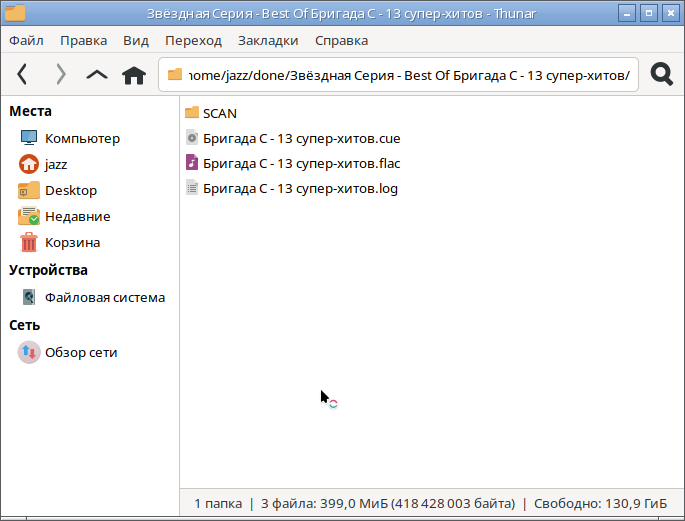This screenshot has width=685, height=521.
Task: Open search with the magnifier icon
Action: point(661,74)
